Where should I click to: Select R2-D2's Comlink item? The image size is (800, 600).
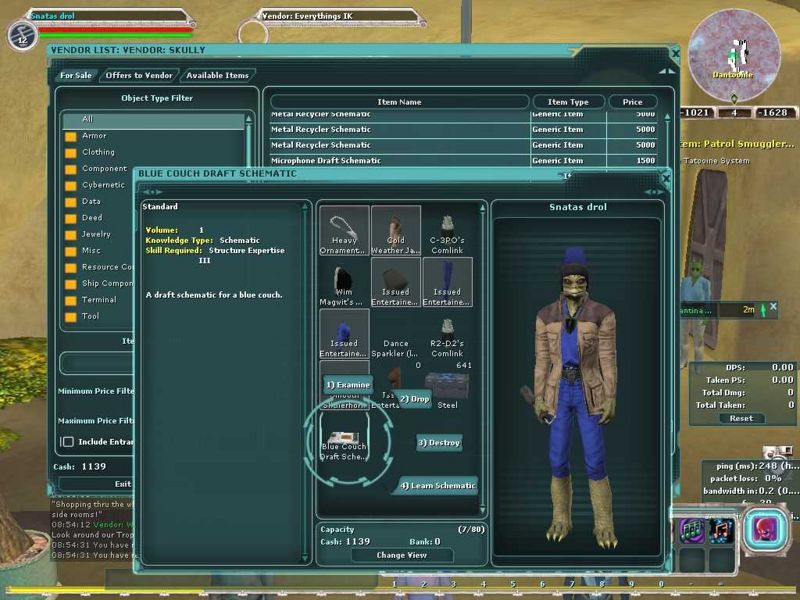coord(447,334)
